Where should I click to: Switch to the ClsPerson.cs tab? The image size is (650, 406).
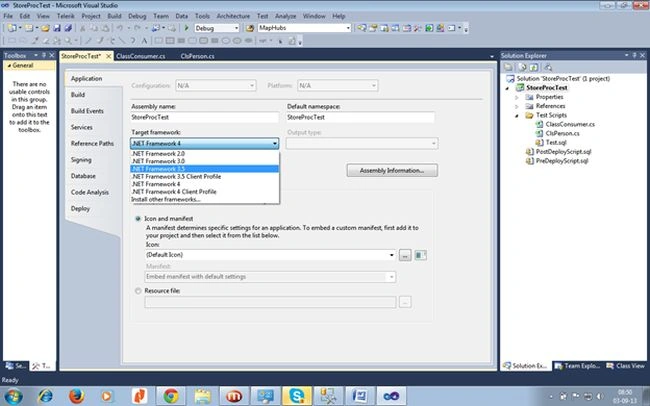(x=197, y=56)
